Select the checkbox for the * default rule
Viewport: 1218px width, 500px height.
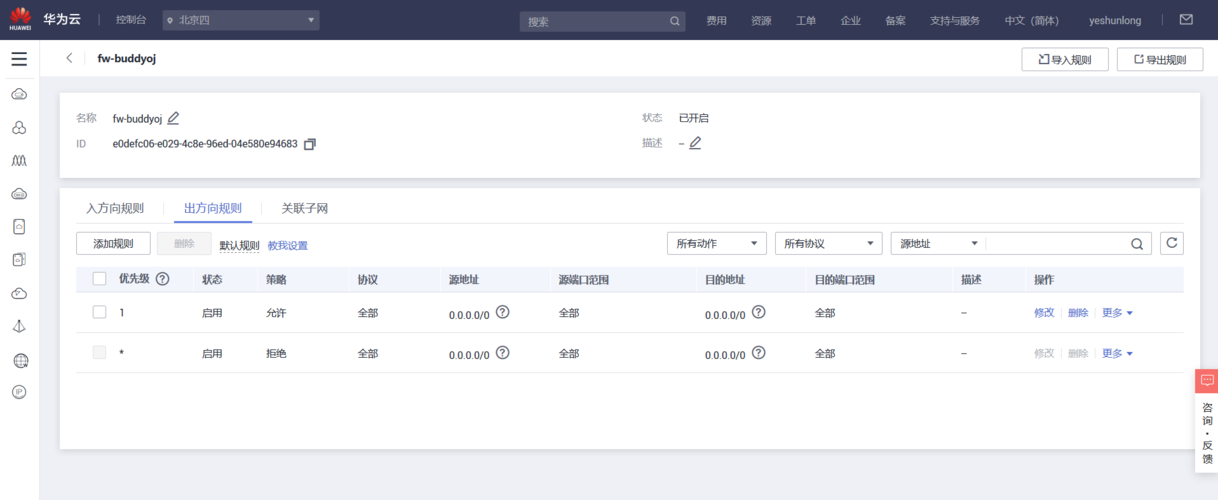[99, 352]
